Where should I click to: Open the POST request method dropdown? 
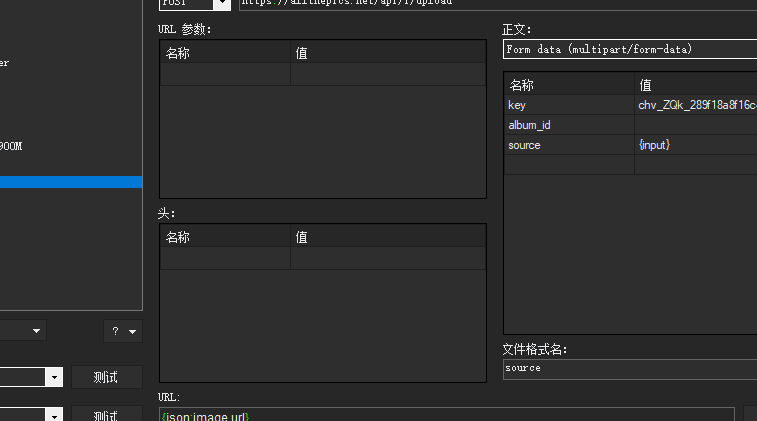(x=221, y=3)
